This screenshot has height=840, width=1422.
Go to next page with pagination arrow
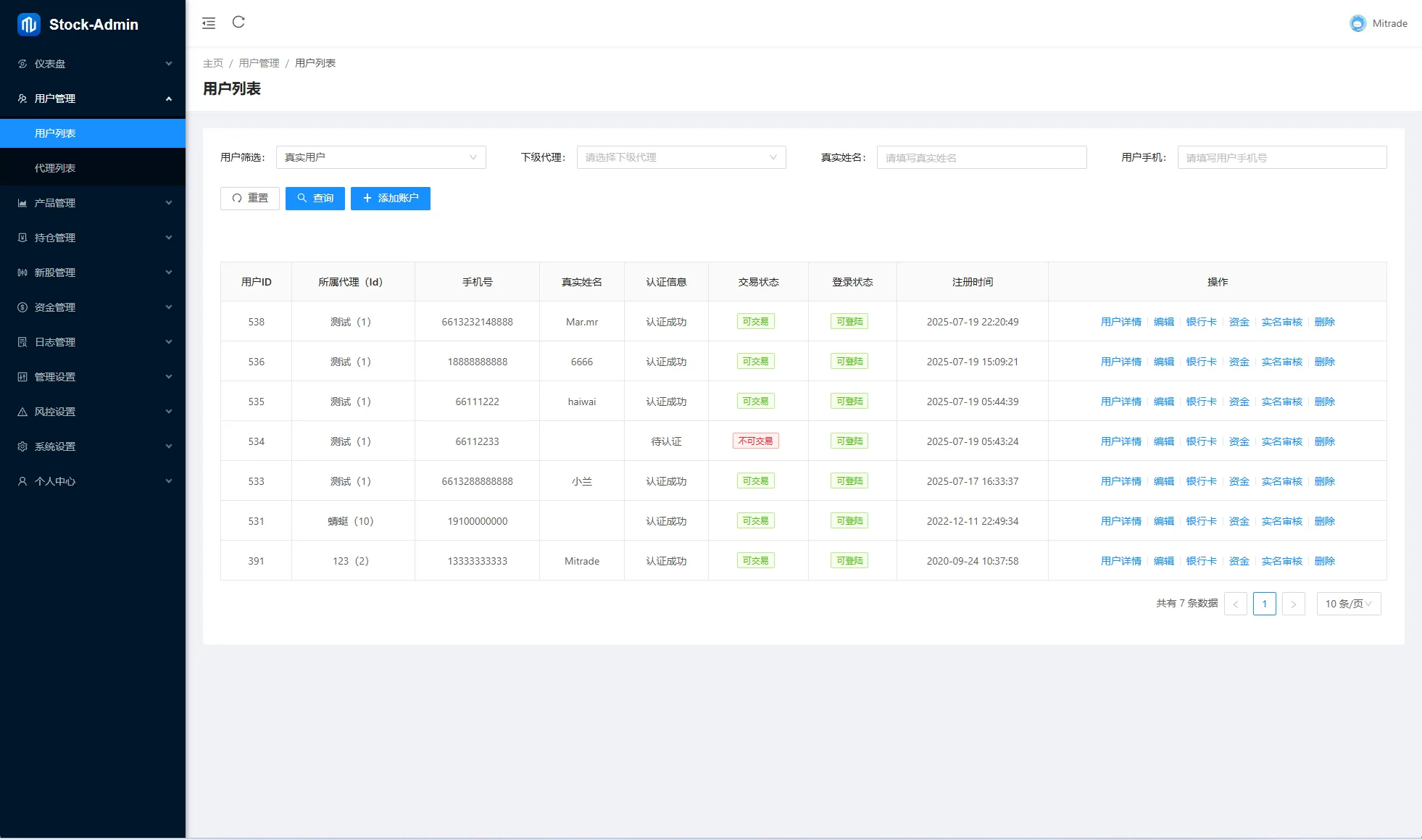(x=1293, y=604)
